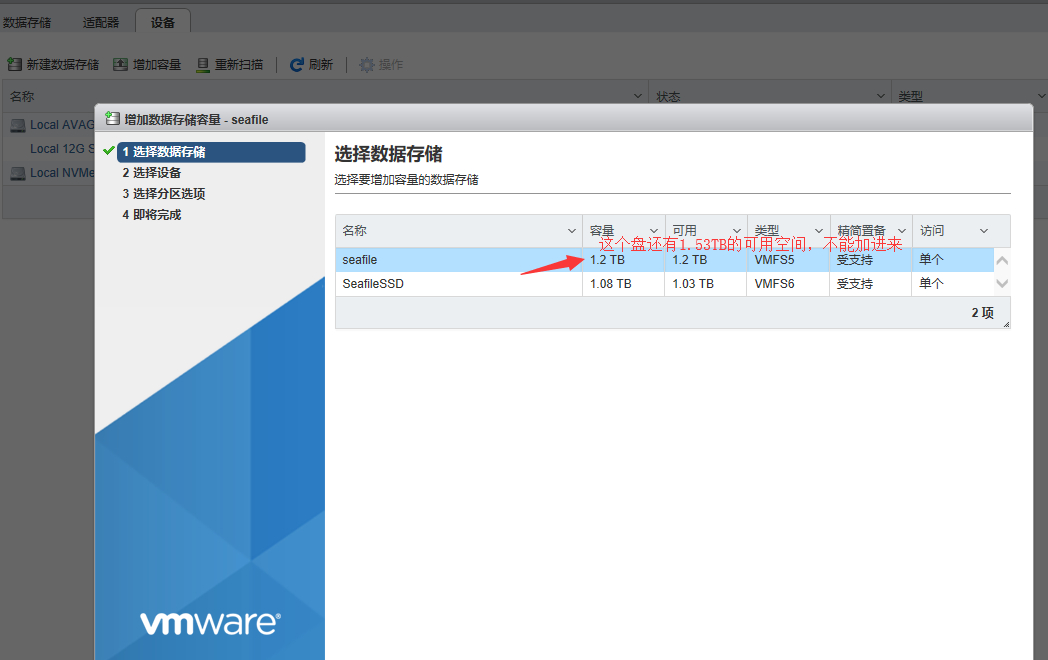
Task: Click the table scrollbar down arrow
Action: tap(1002, 284)
